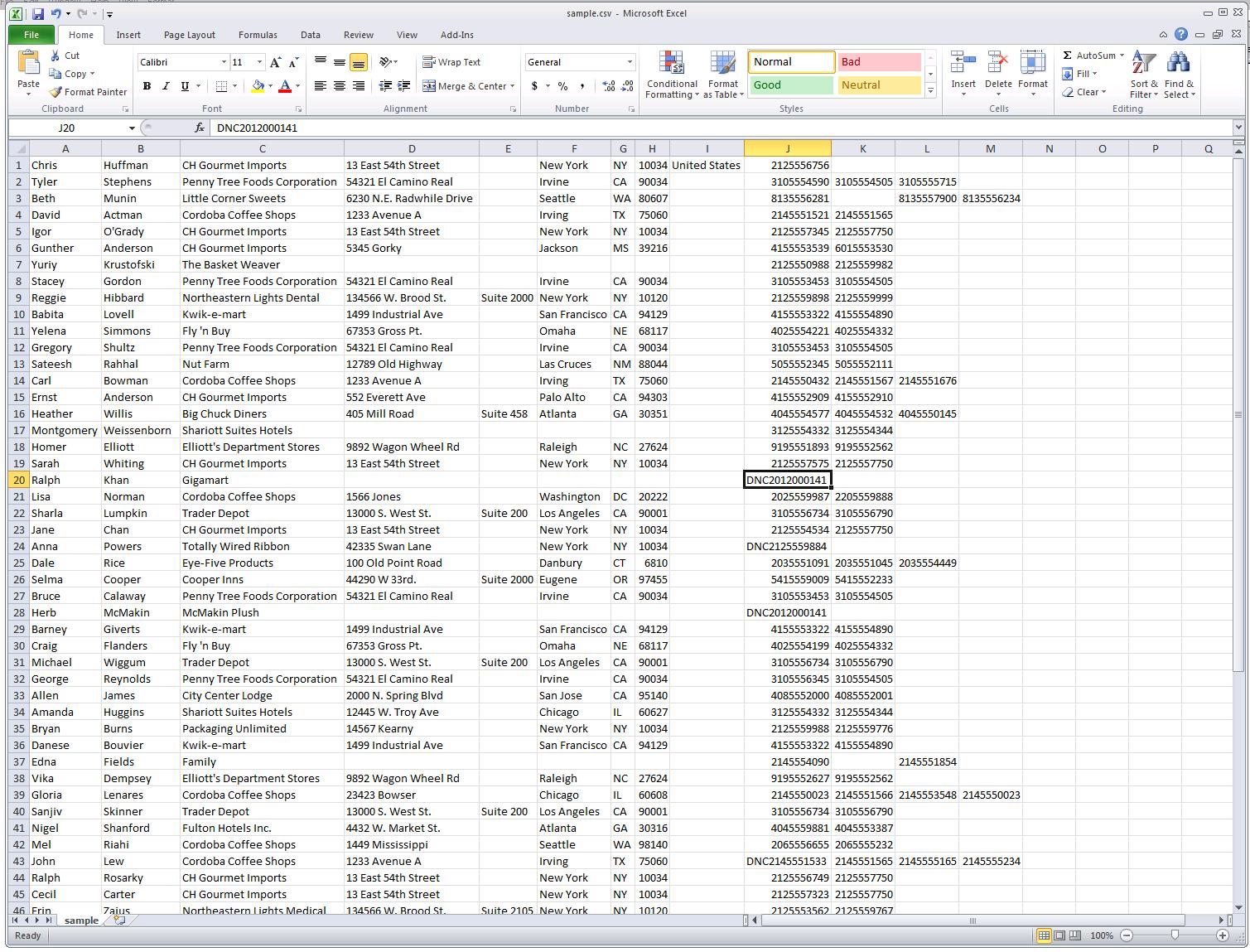Open the Name Box dropdown arrow
Viewport: 1250px width, 952px height.
pyautogui.click(x=132, y=128)
